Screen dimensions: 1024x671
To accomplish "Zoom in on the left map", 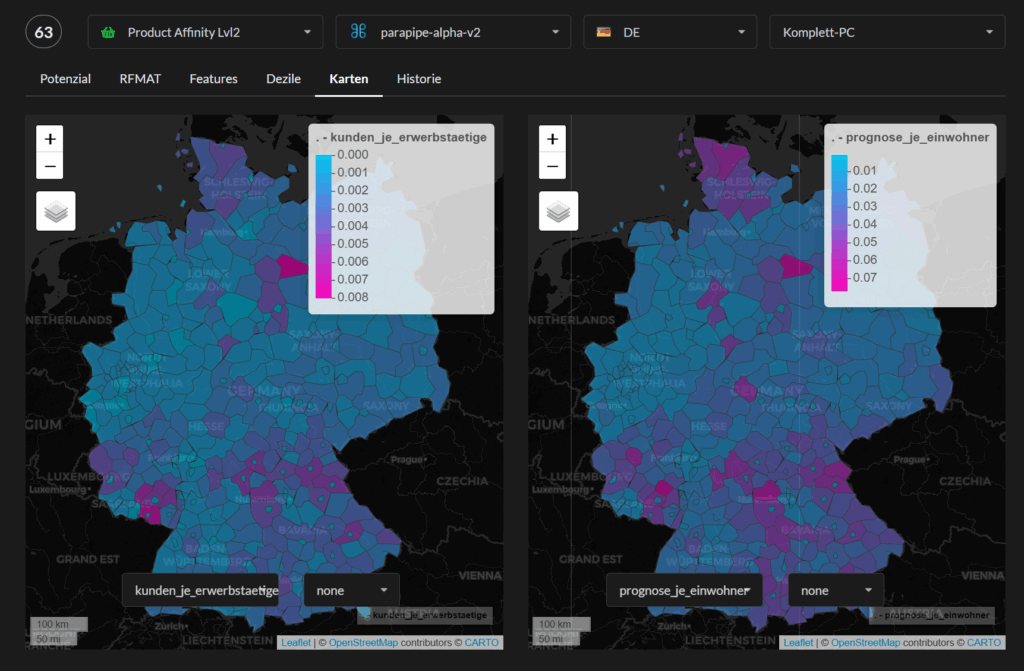I will tap(52, 139).
